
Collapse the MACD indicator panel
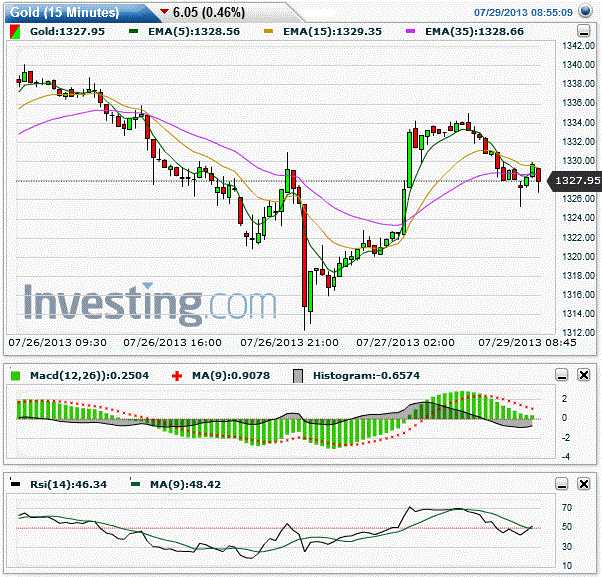click(x=562, y=375)
